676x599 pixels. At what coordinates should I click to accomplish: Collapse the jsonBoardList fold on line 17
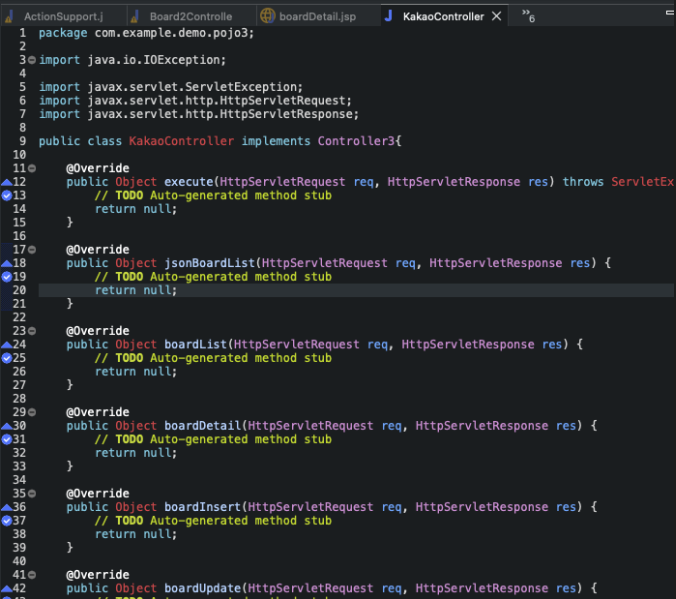point(32,250)
